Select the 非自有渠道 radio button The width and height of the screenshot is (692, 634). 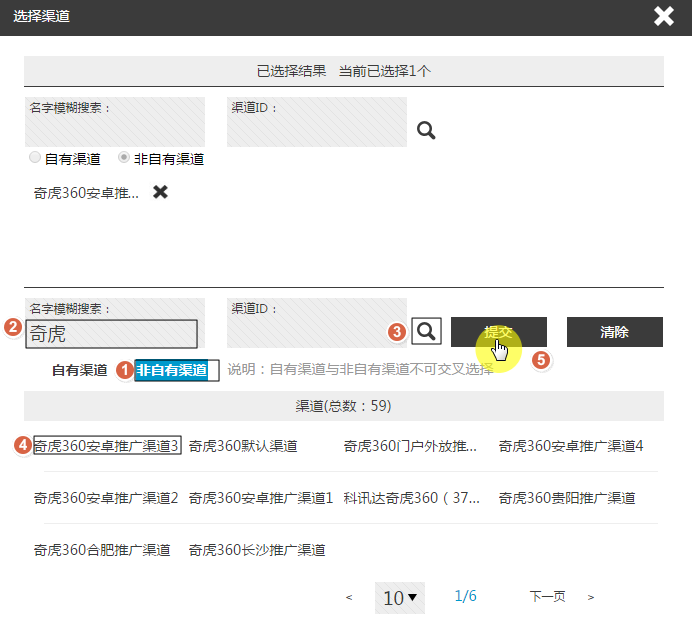click(124, 158)
